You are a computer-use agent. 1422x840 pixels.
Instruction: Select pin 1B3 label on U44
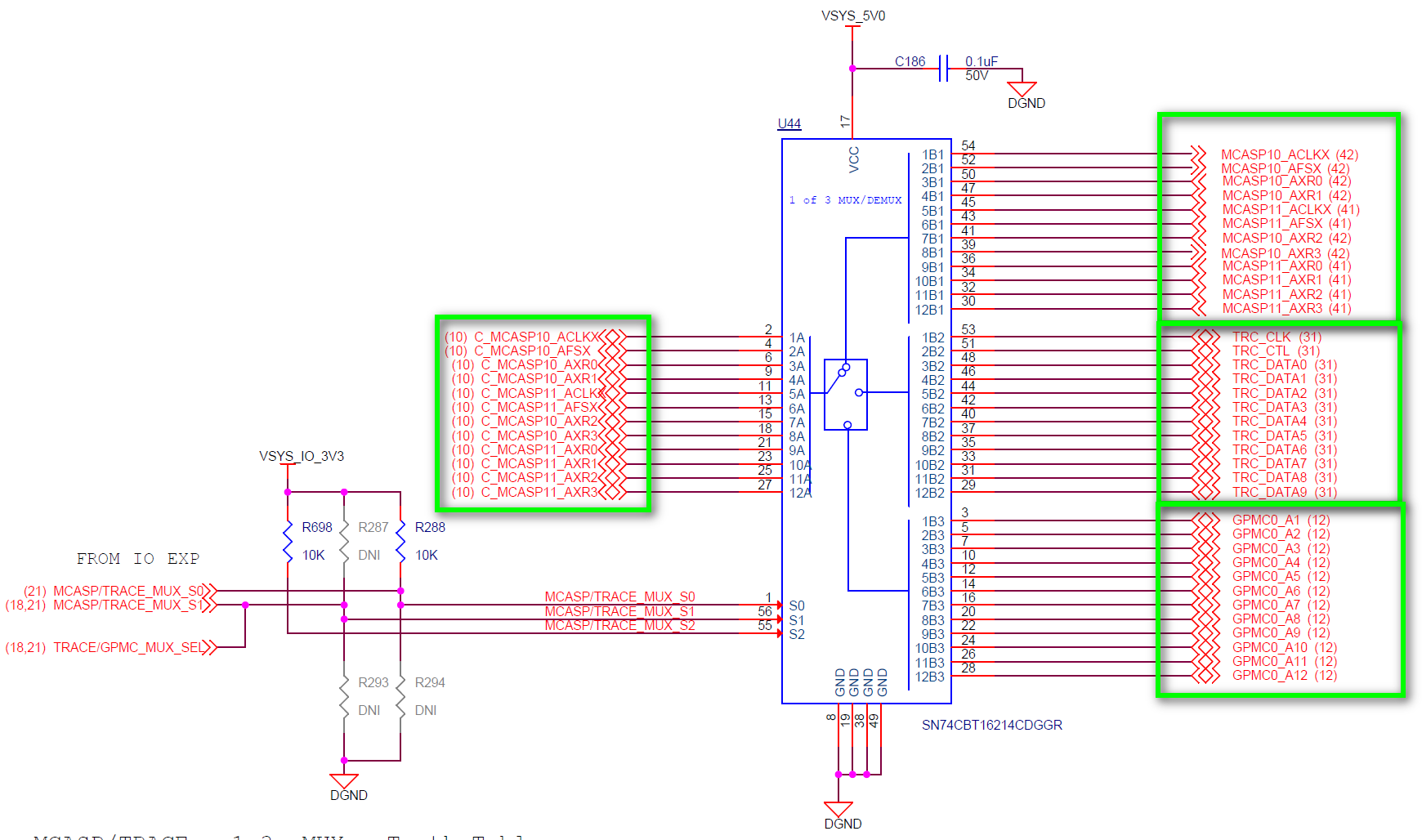(x=932, y=521)
